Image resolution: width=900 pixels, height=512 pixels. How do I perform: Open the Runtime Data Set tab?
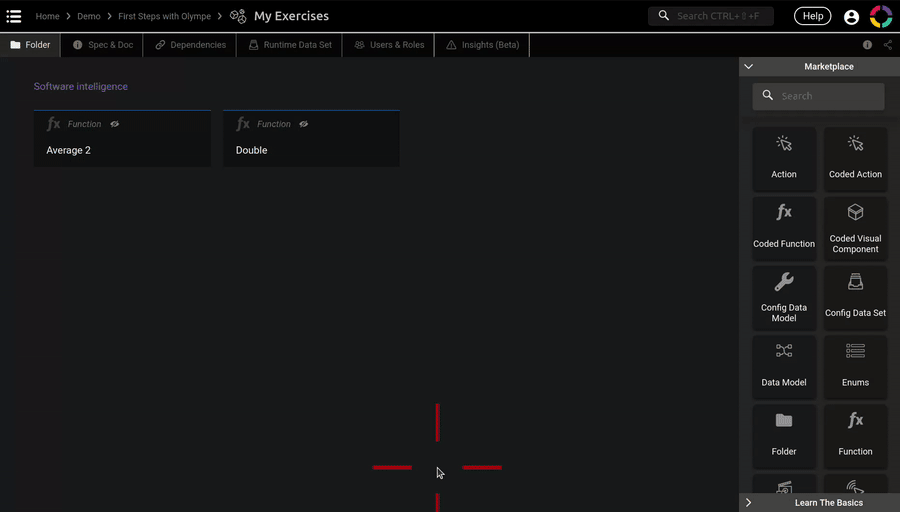[289, 45]
